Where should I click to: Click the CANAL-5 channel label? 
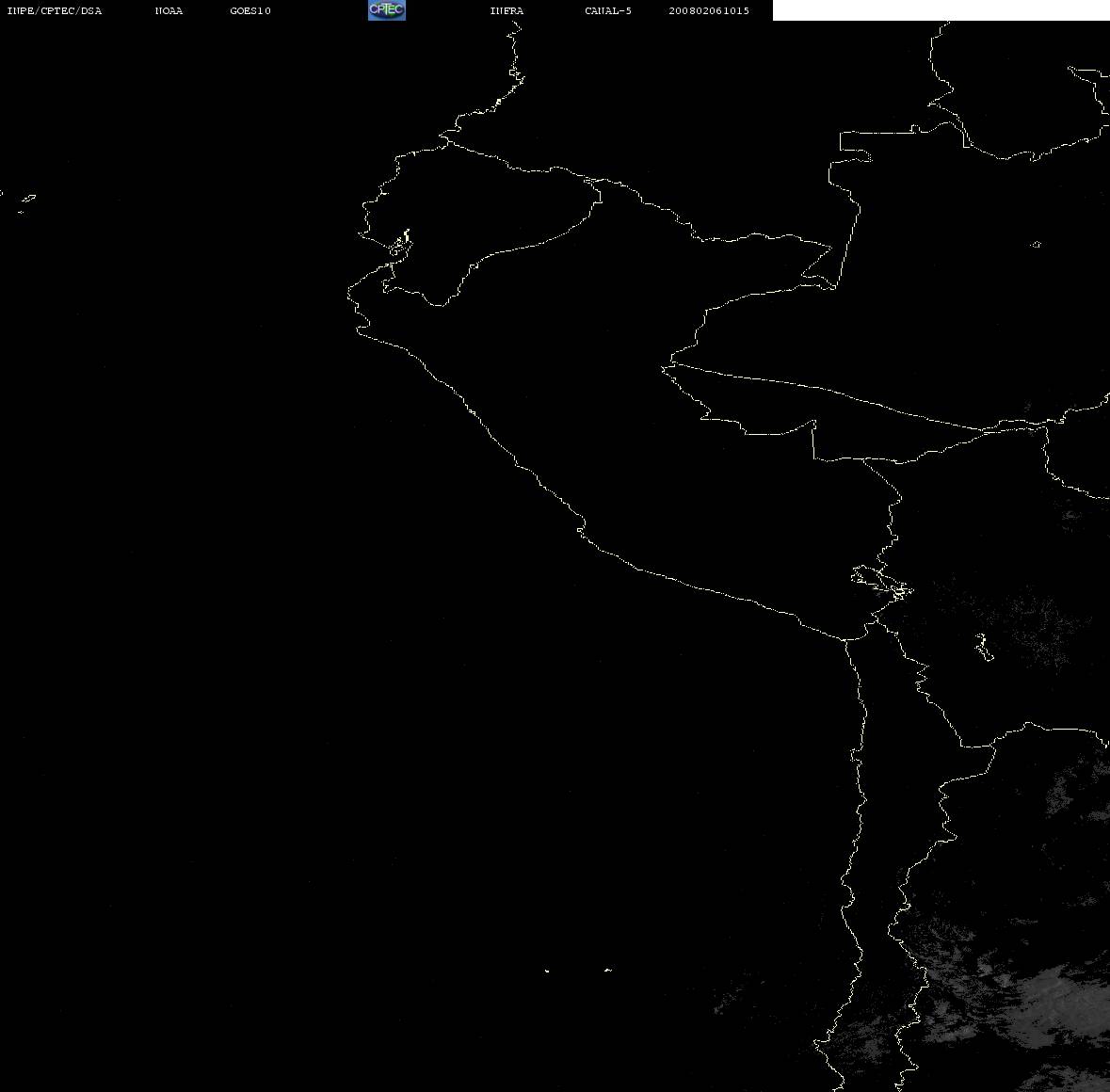608,10
